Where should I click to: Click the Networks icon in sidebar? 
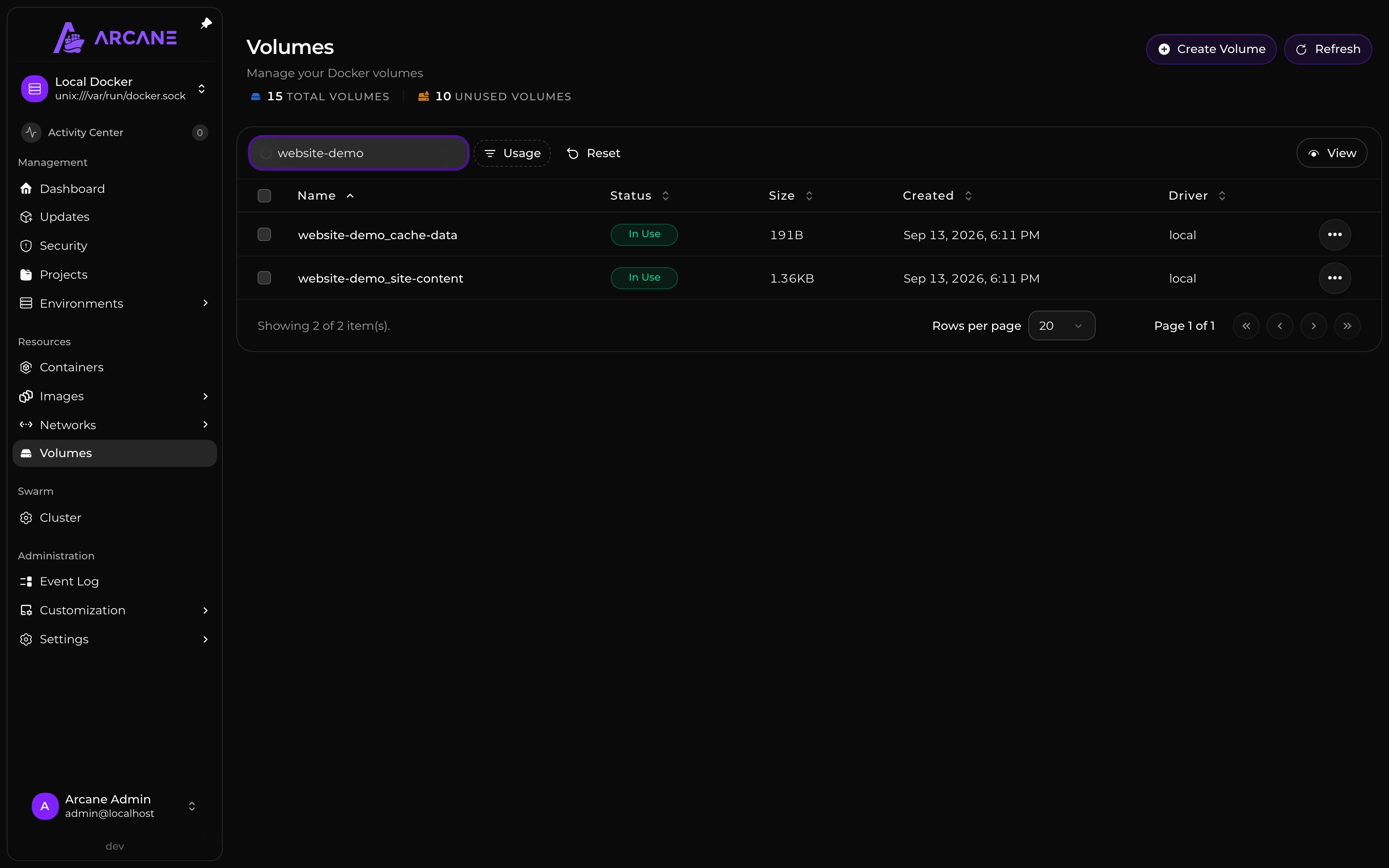tap(26, 425)
